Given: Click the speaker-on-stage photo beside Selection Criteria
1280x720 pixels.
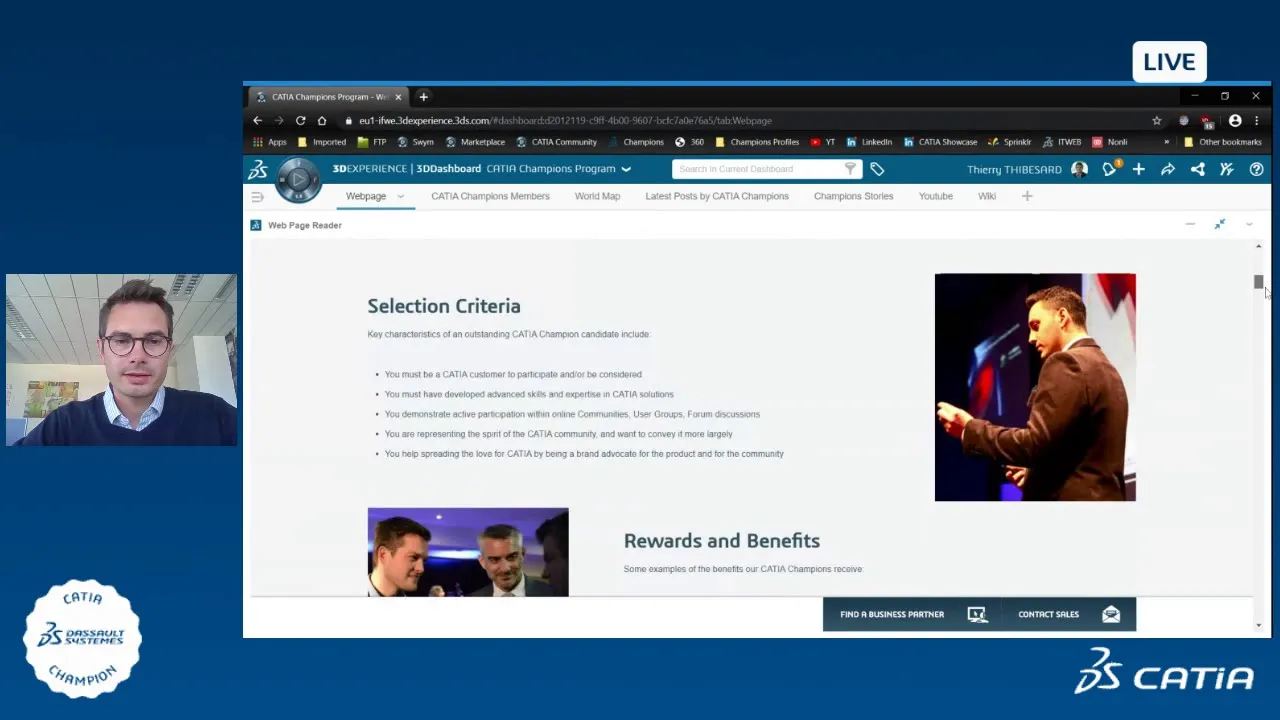Looking at the screenshot, I should click(1035, 387).
